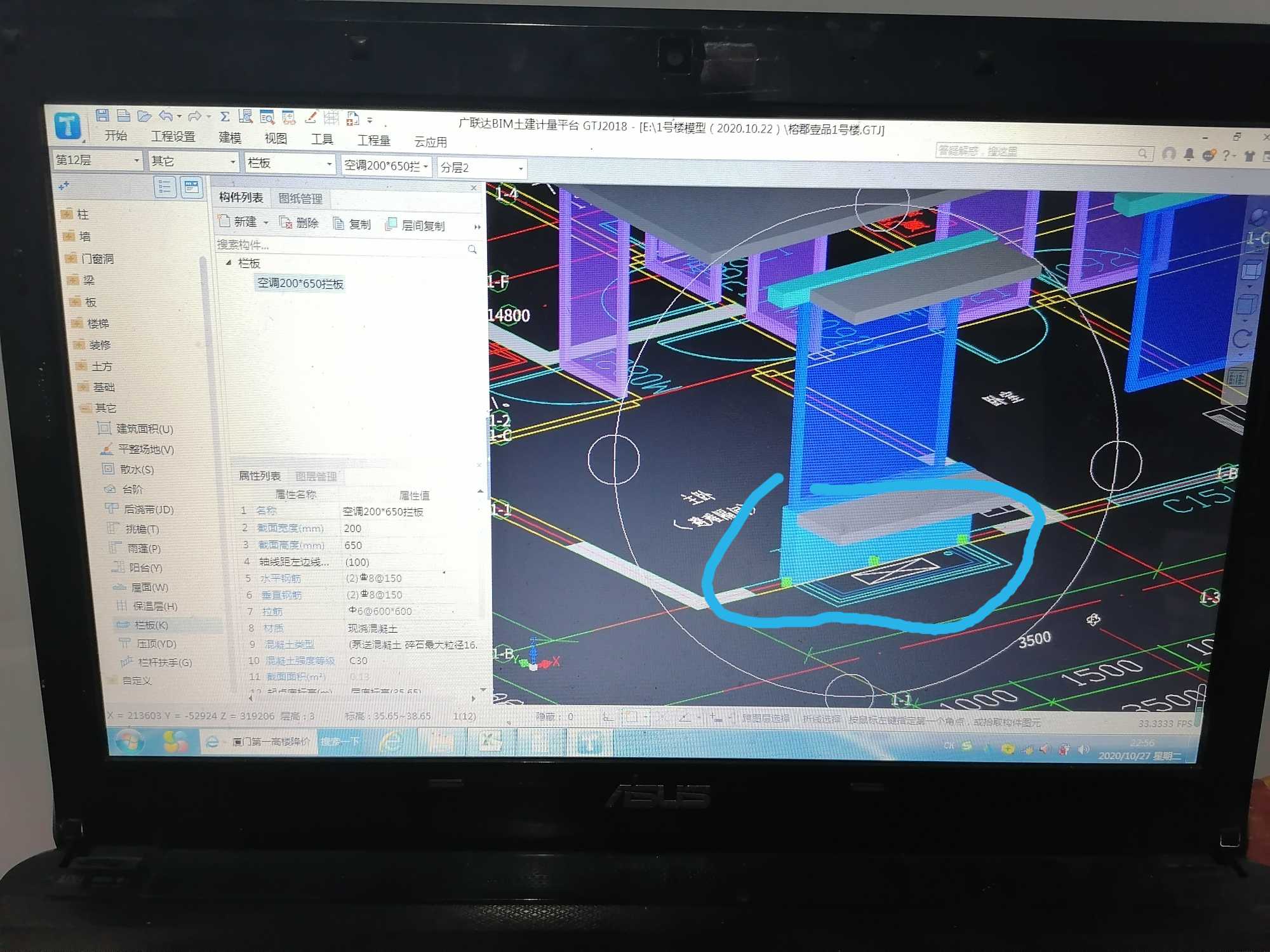Expand the 门窗洞 folder in navigation tree
The width and height of the screenshot is (1270, 952).
tap(72, 258)
